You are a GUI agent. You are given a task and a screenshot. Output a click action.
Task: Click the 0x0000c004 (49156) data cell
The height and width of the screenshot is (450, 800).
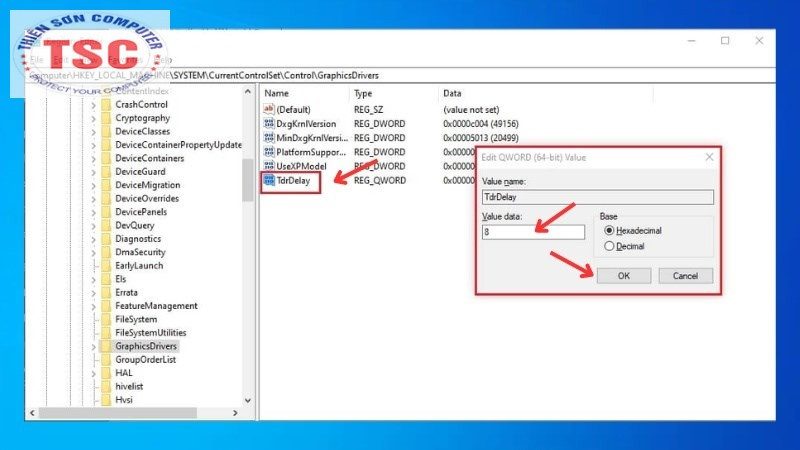click(x=481, y=124)
